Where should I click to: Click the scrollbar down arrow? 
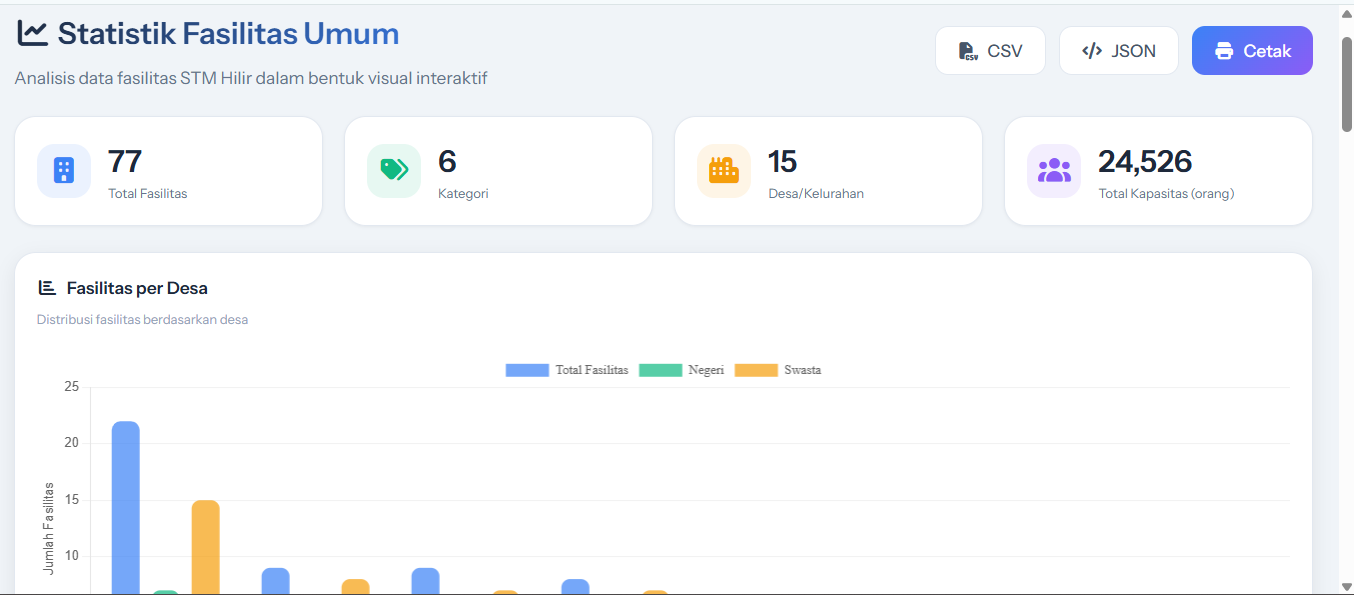point(1346,586)
